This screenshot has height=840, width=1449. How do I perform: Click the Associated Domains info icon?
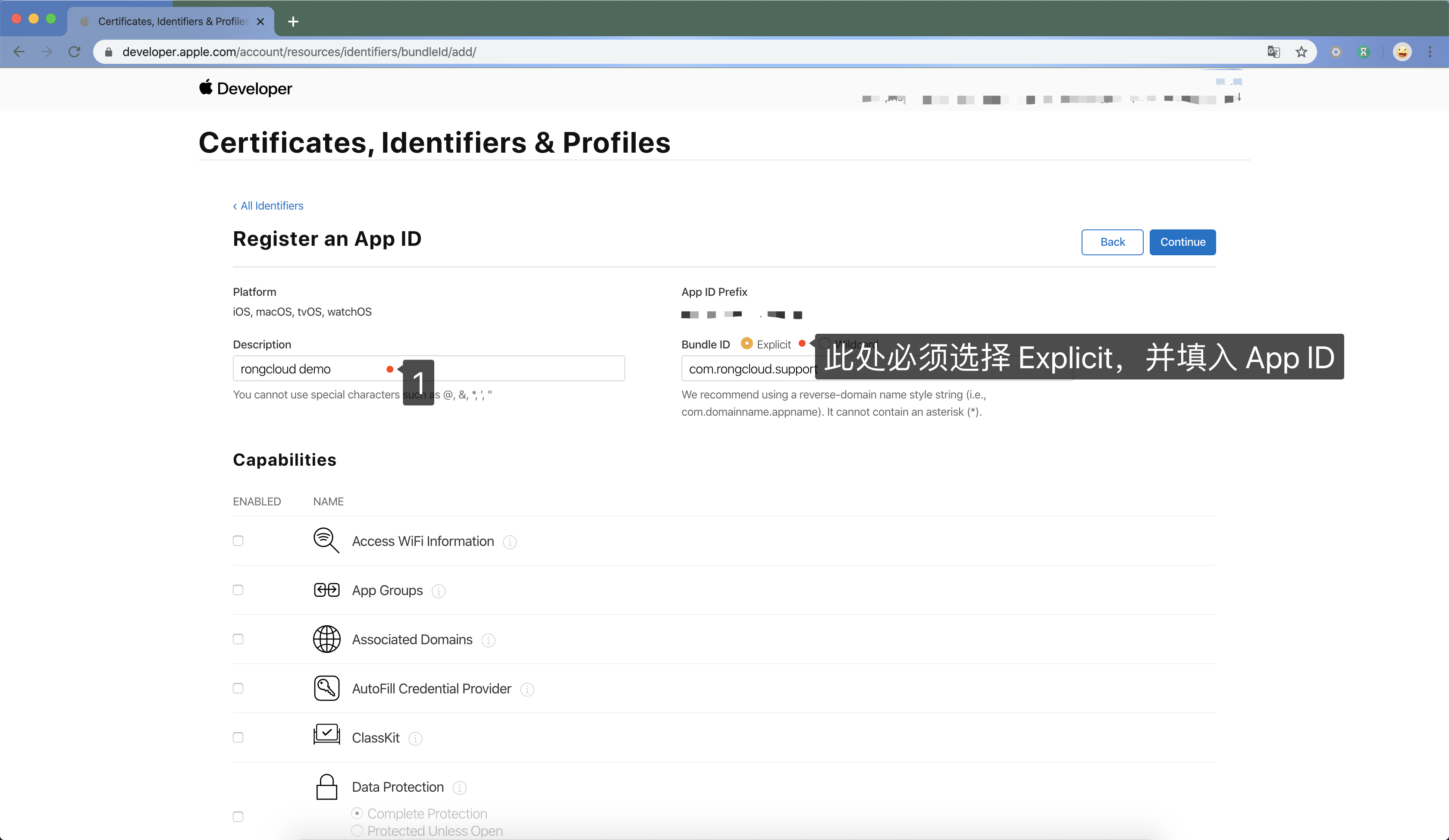488,640
